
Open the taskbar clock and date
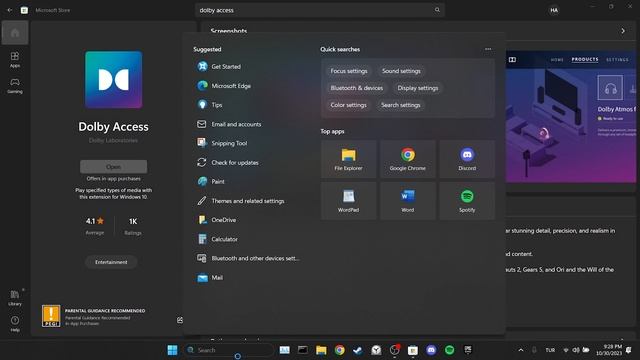click(609, 350)
